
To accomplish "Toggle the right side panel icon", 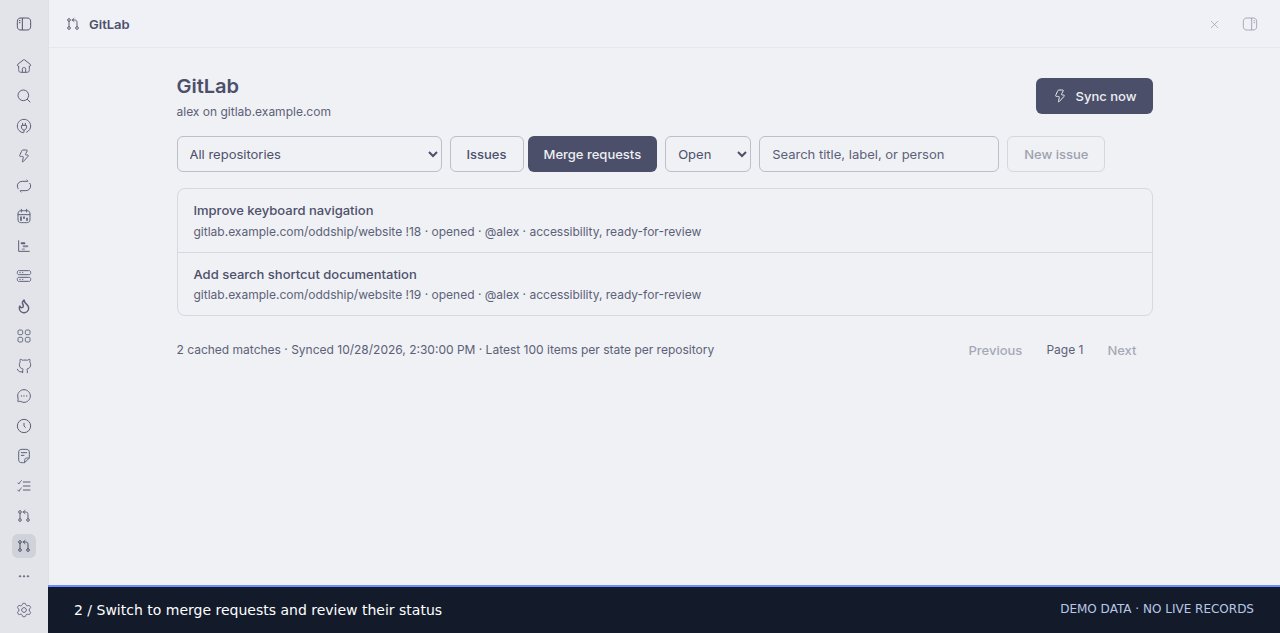I will point(1249,24).
